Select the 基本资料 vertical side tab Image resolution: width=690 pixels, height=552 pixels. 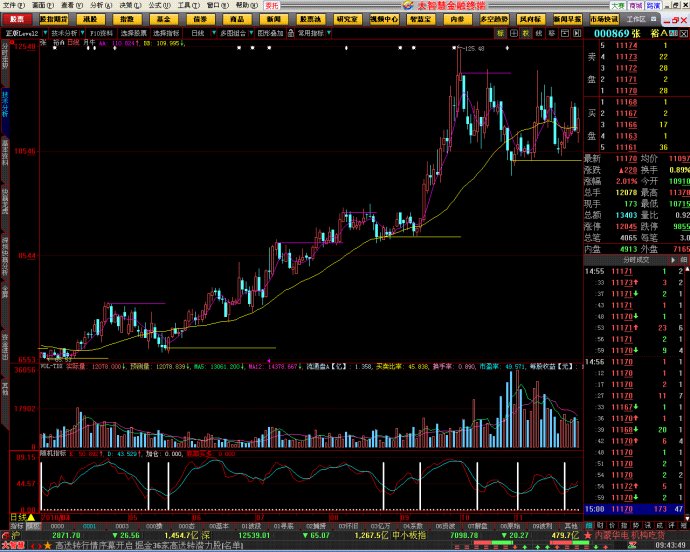(x=4, y=152)
